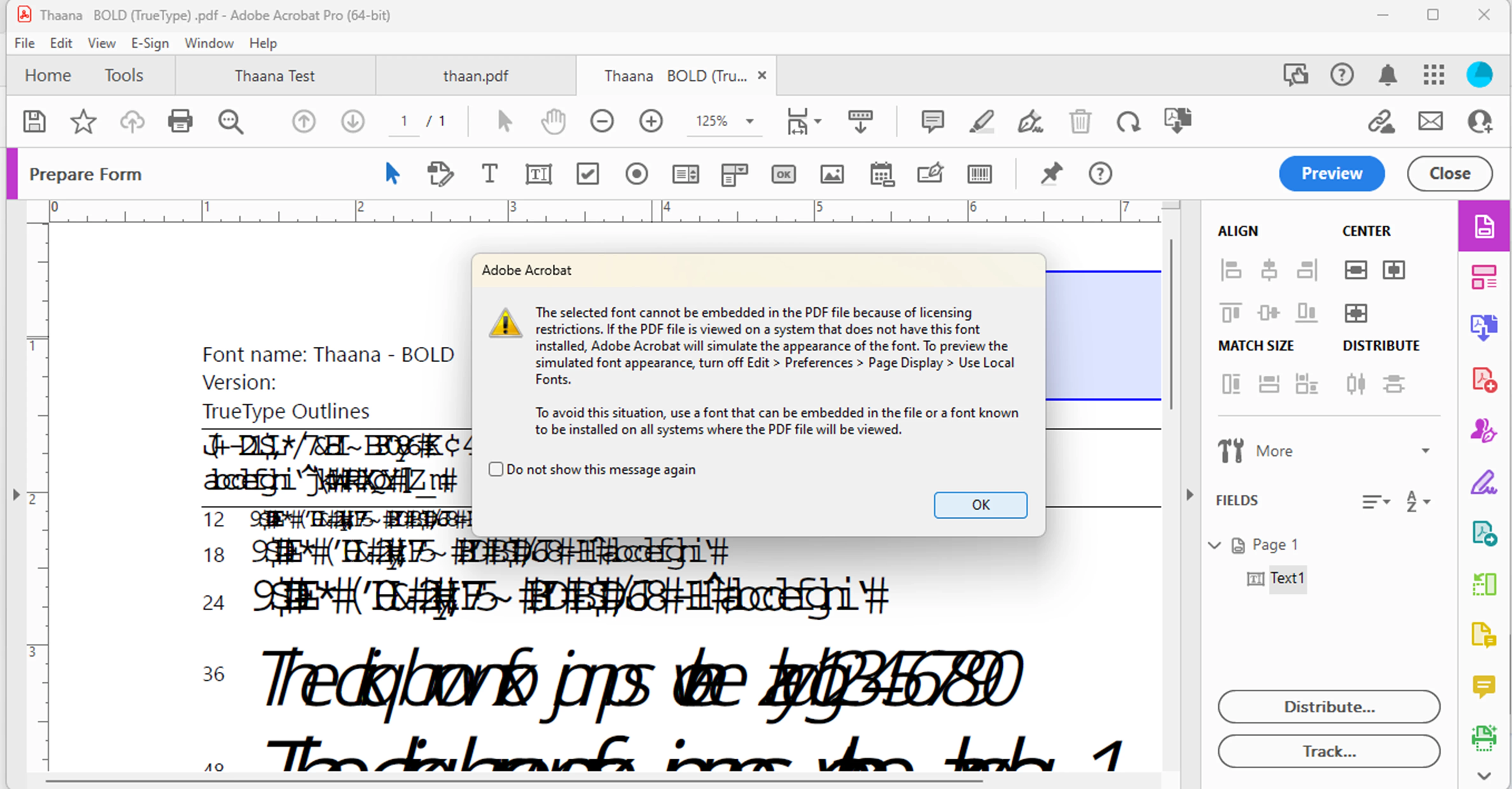Select the Add Radio Button tool
Screen dimensions: 1512x789
tap(636, 174)
